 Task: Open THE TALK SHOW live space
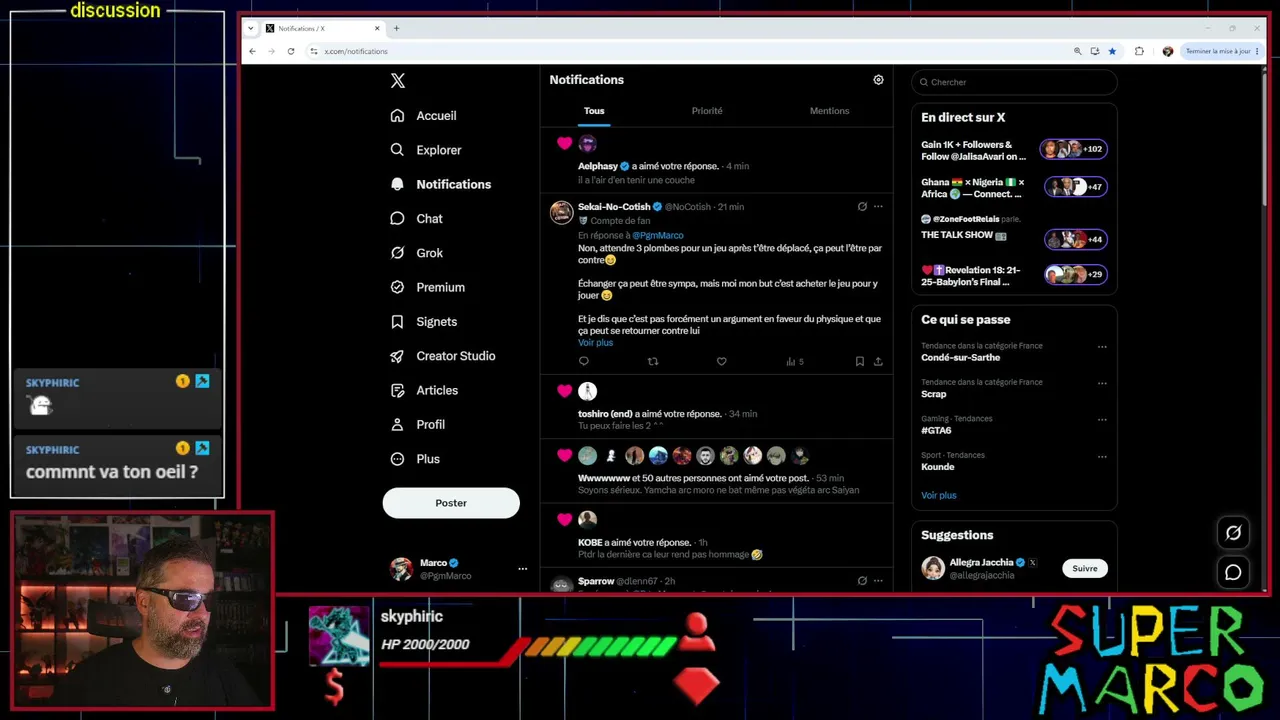(x=1014, y=229)
